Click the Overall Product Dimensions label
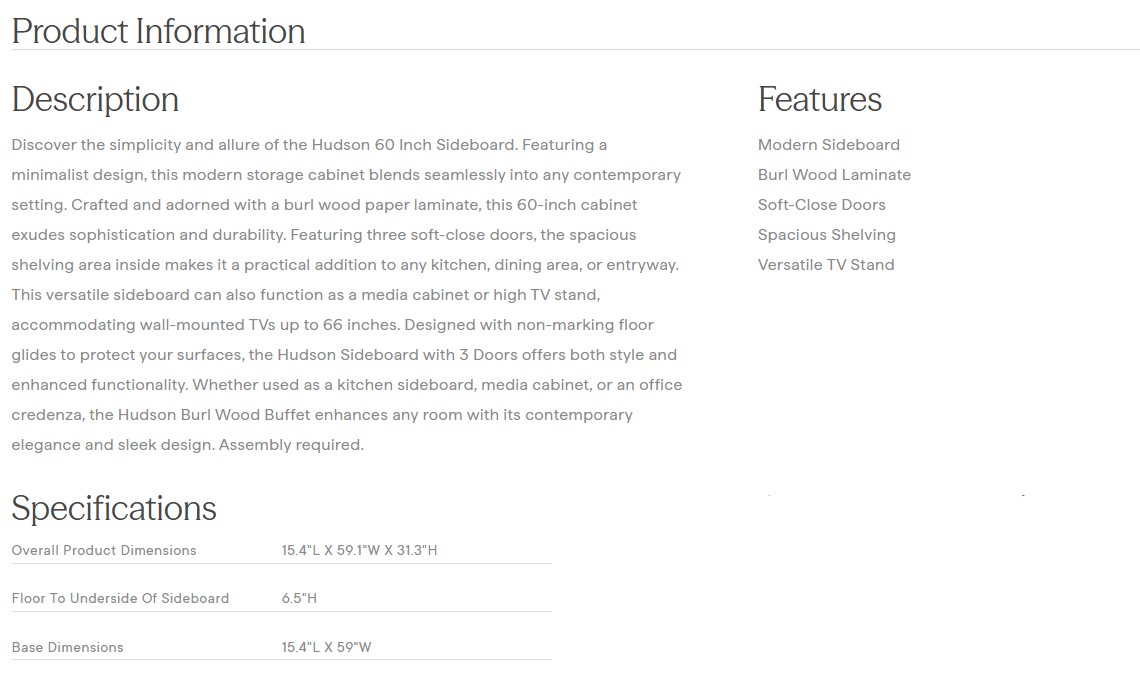The width and height of the screenshot is (1140, 679). pos(104,550)
